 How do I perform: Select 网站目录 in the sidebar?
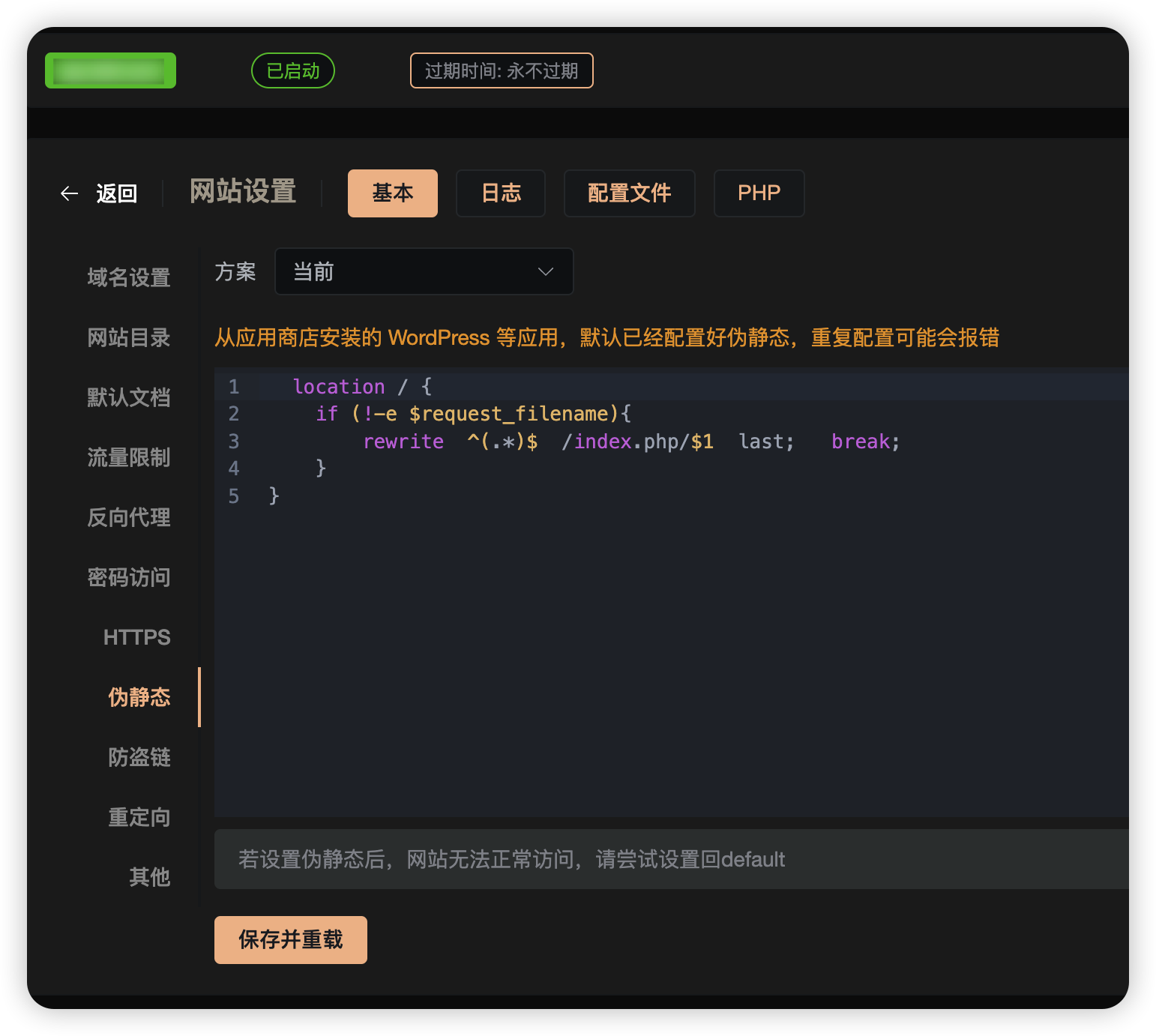(129, 337)
